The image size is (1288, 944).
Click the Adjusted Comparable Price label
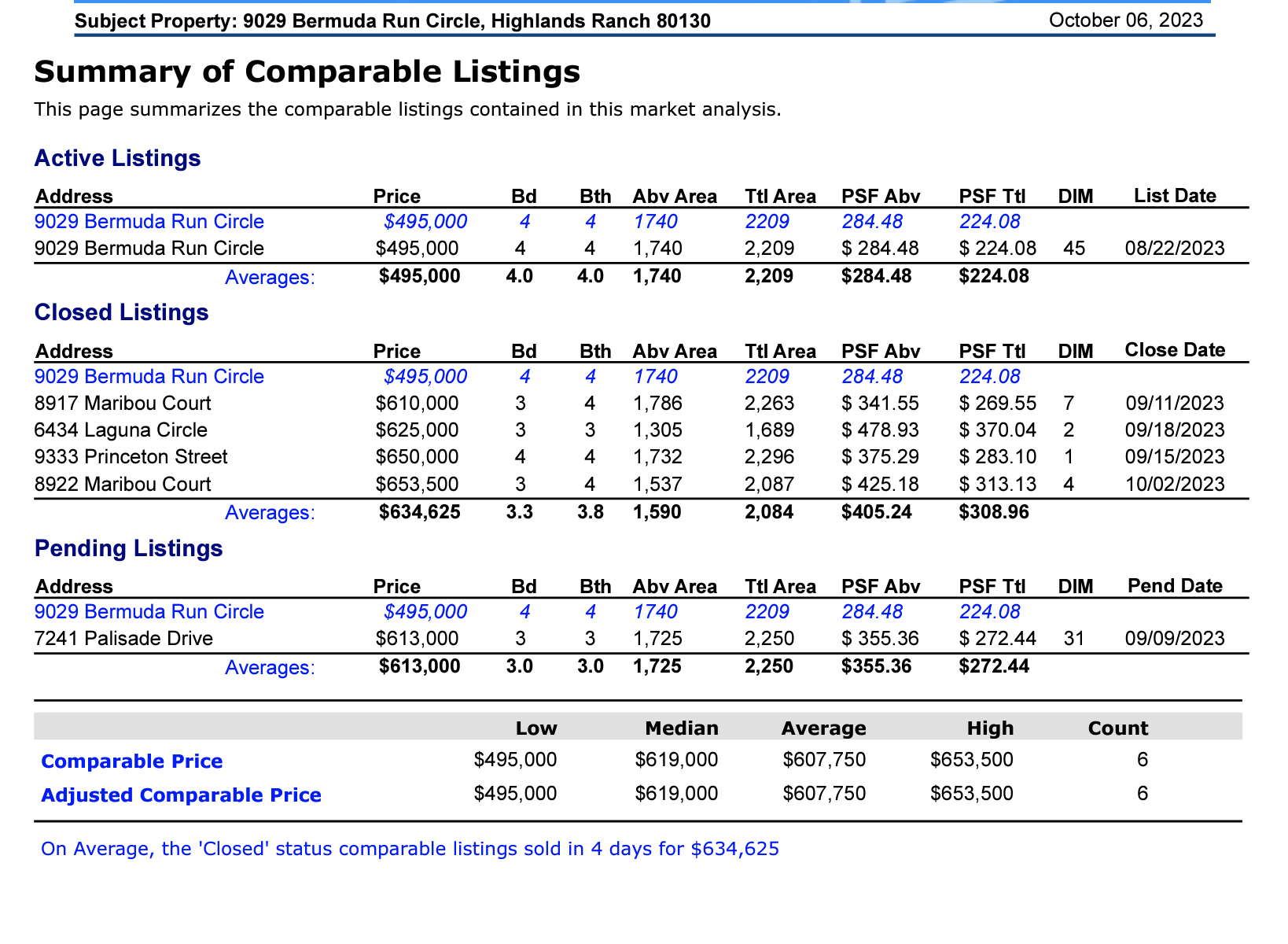[x=181, y=795]
